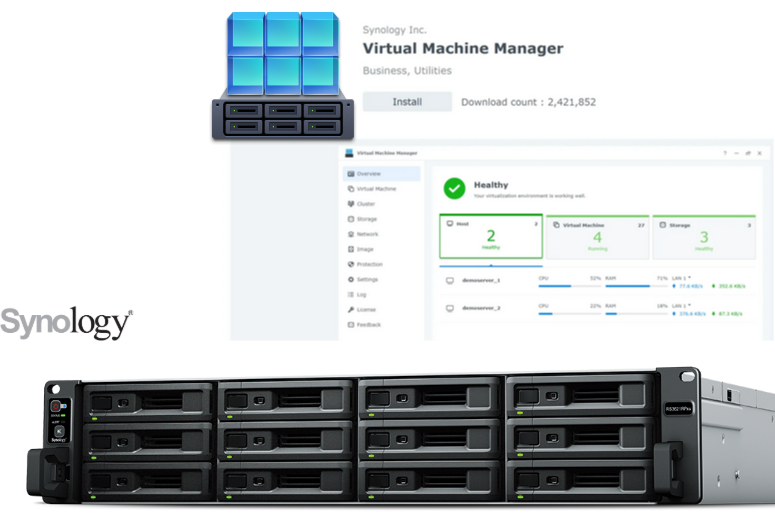Select the Storage card showing 3 Healthy
Image resolution: width=775 pixels, height=520 pixels.
(x=704, y=237)
